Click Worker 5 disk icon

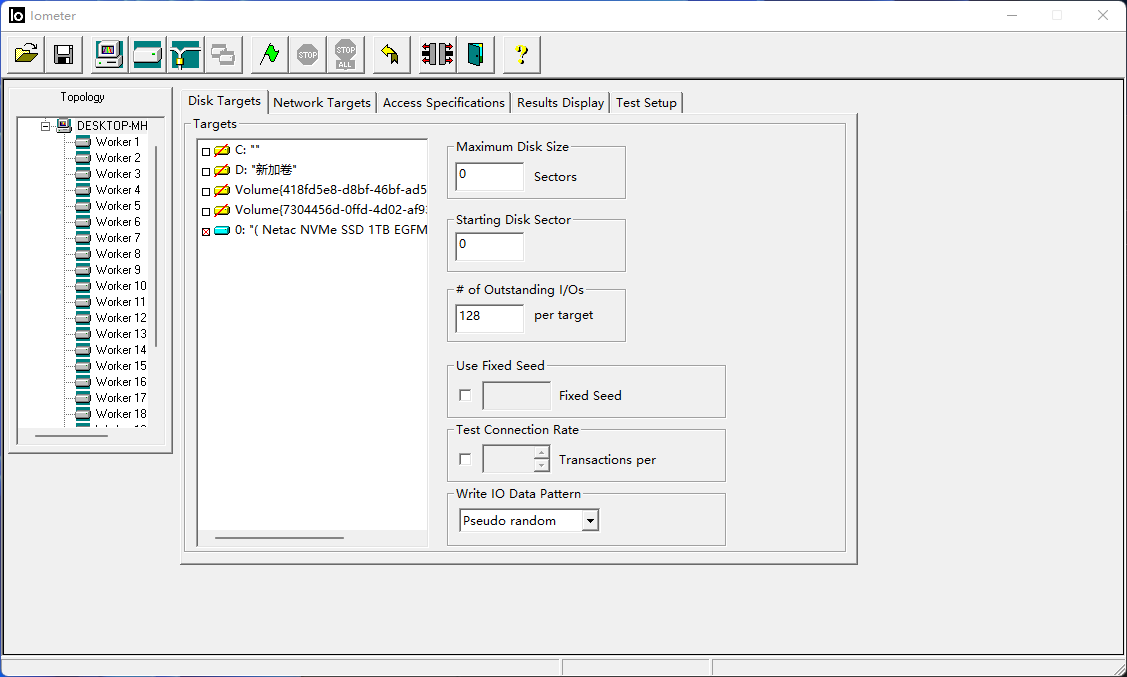(83, 206)
